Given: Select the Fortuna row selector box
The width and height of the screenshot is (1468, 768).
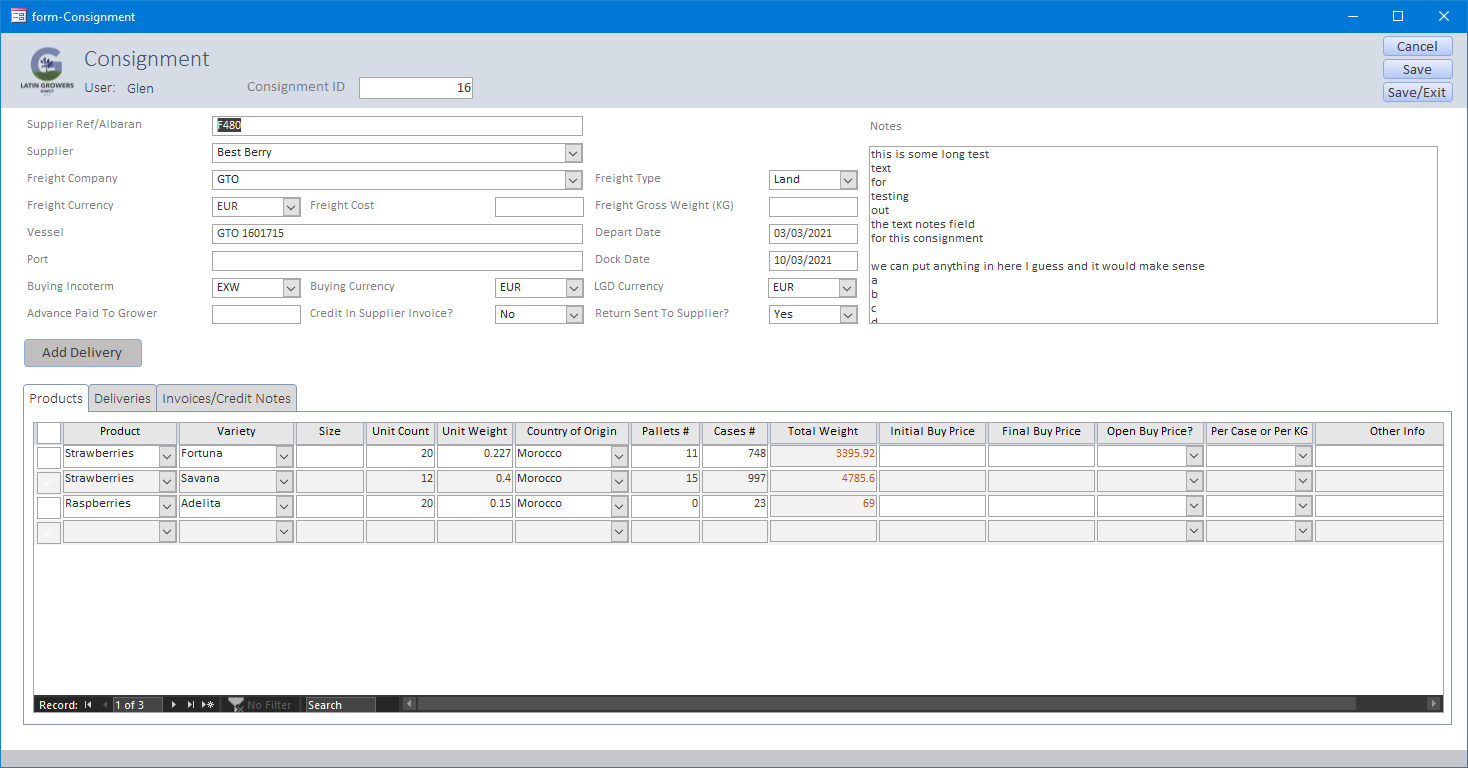Looking at the screenshot, I should [x=49, y=457].
